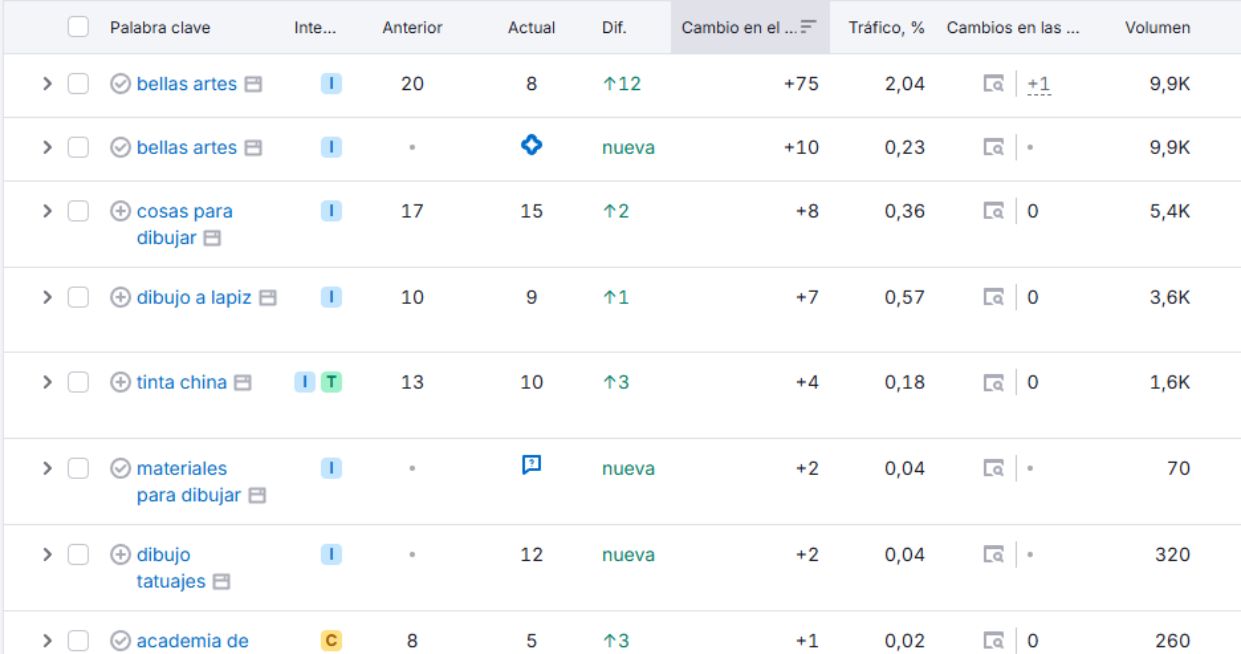
Task: Open the tinta china keyword link
Action: click(x=181, y=382)
